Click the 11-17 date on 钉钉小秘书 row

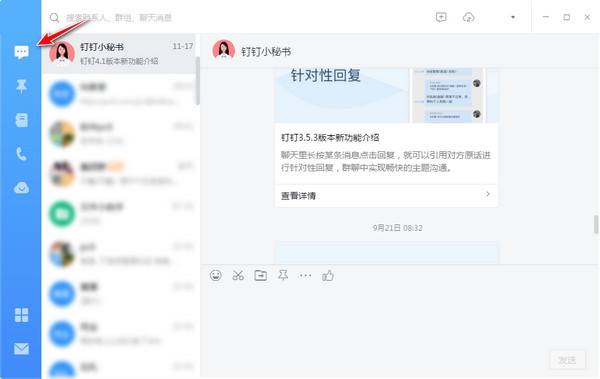pyautogui.click(x=183, y=46)
